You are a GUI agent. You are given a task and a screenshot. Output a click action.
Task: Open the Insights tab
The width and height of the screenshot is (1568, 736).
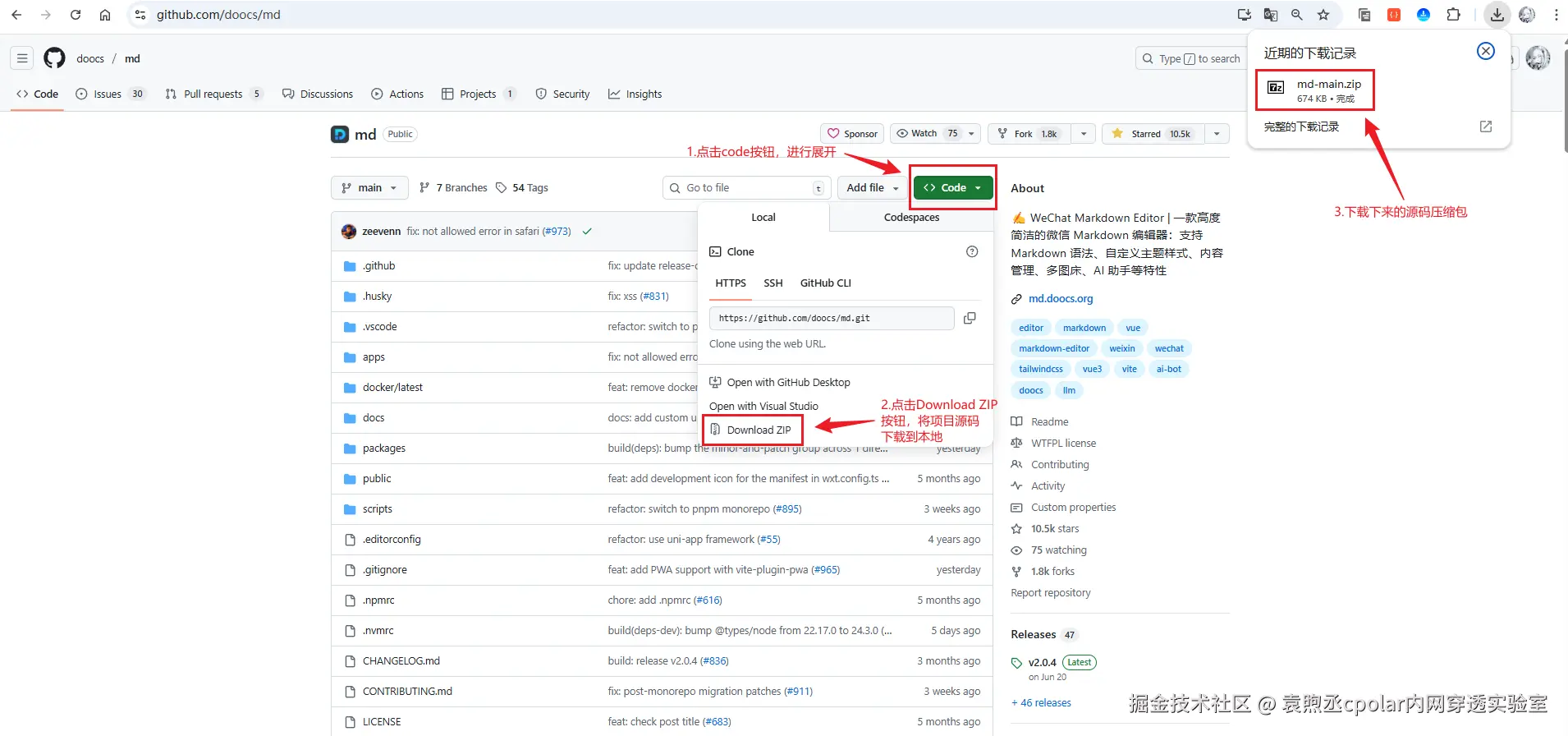click(635, 94)
